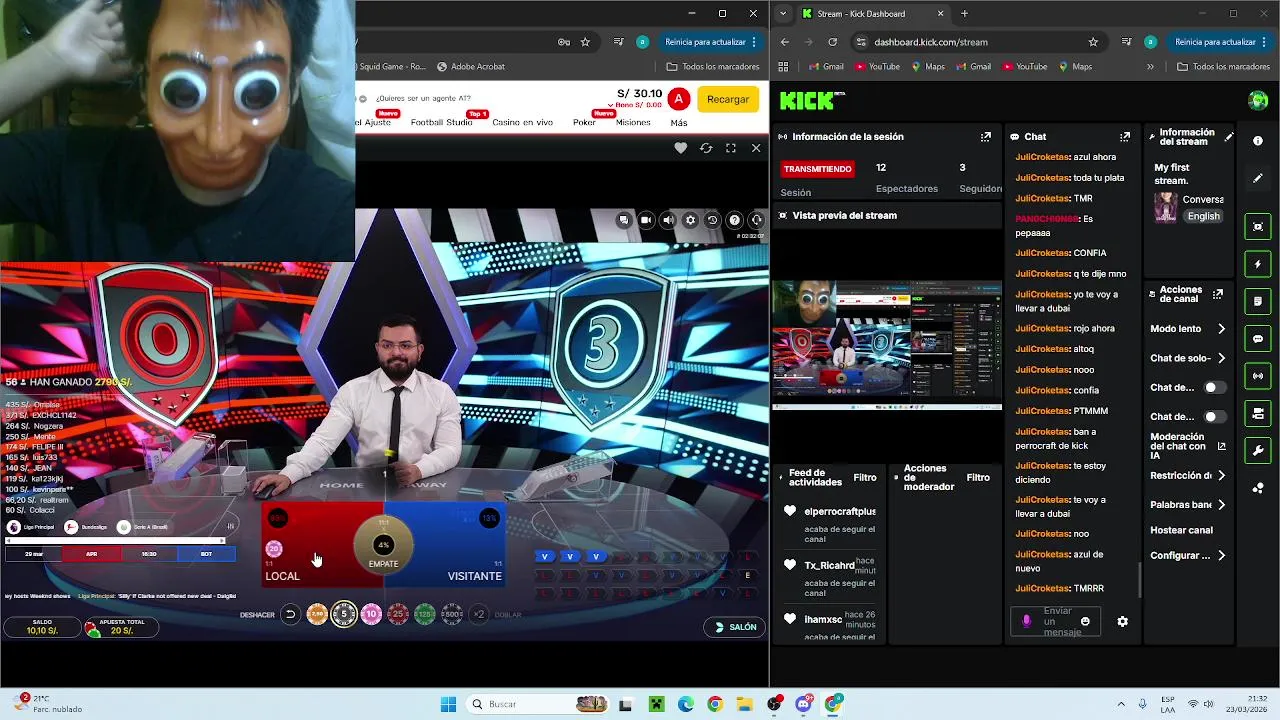Viewport: 1280px width, 720px height.
Task: Open the lightning bolt quick actions in Kick sidebar
Action: click(x=1258, y=264)
